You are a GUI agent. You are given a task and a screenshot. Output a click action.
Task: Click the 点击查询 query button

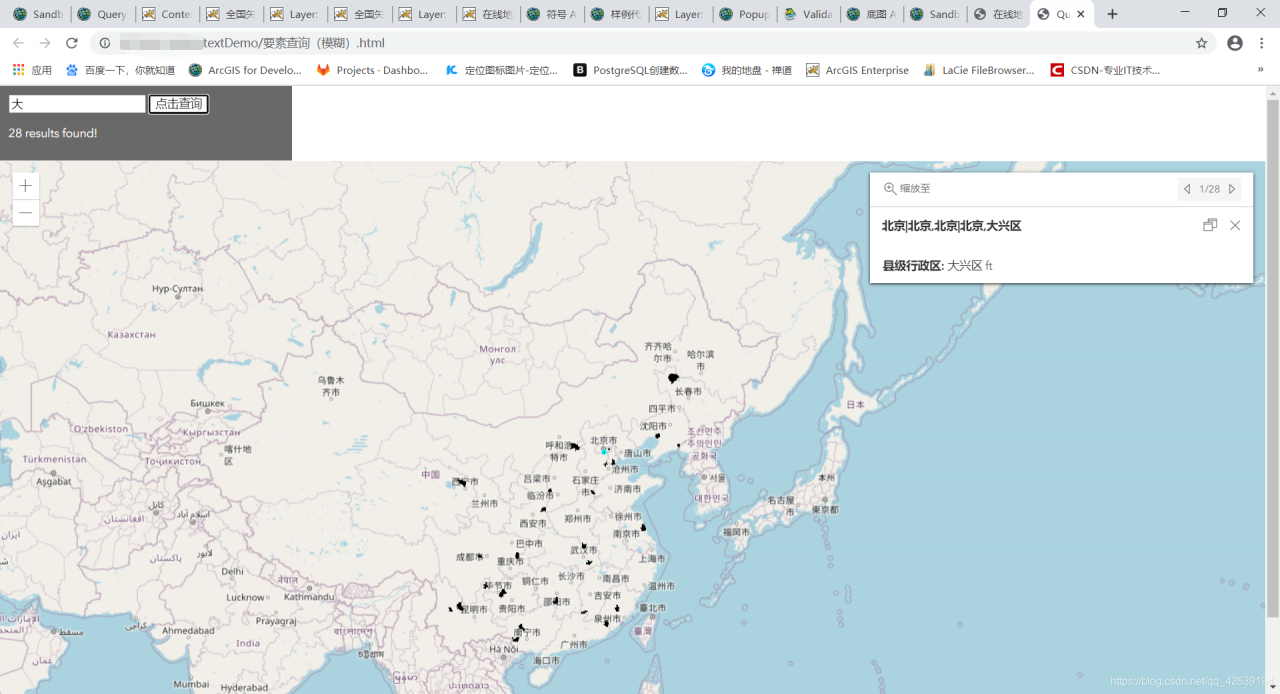pos(179,104)
